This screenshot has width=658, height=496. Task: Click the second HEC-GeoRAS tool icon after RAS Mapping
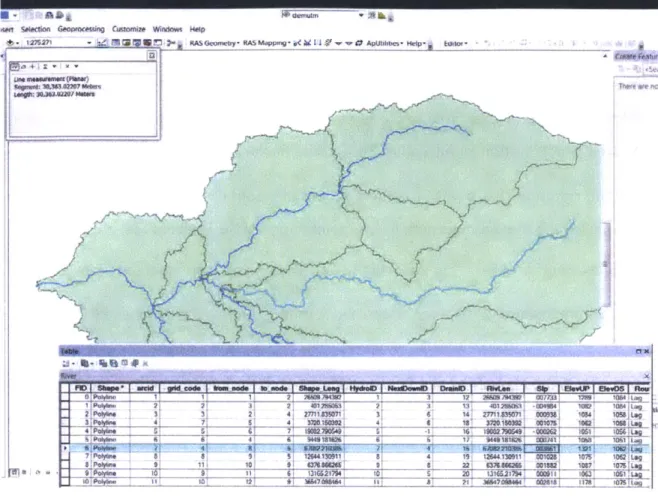tap(308, 43)
